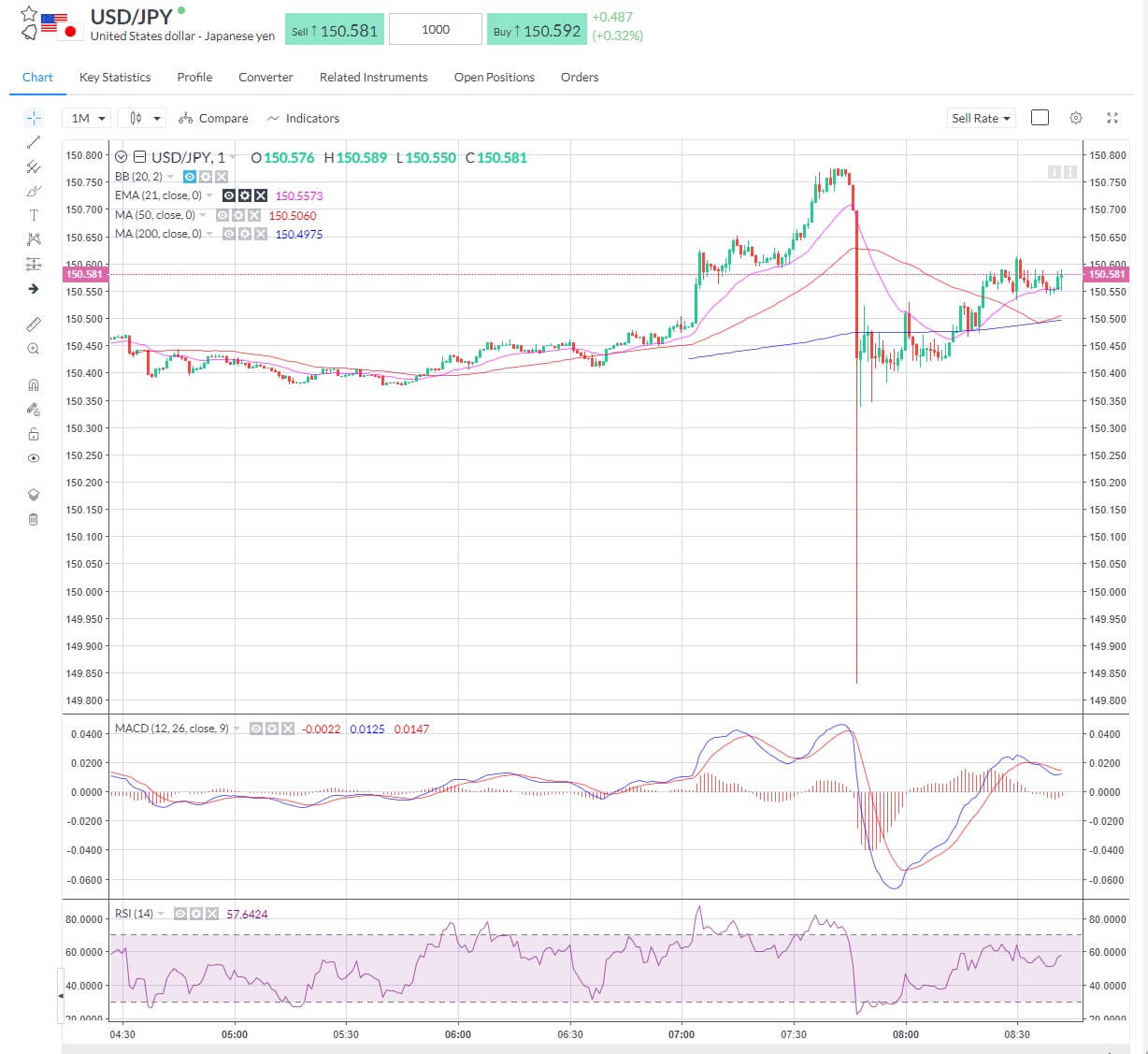Remove all drawings with trash icon
The height and width of the screenshot is (1054, 1148).
(x=34, y=518)
